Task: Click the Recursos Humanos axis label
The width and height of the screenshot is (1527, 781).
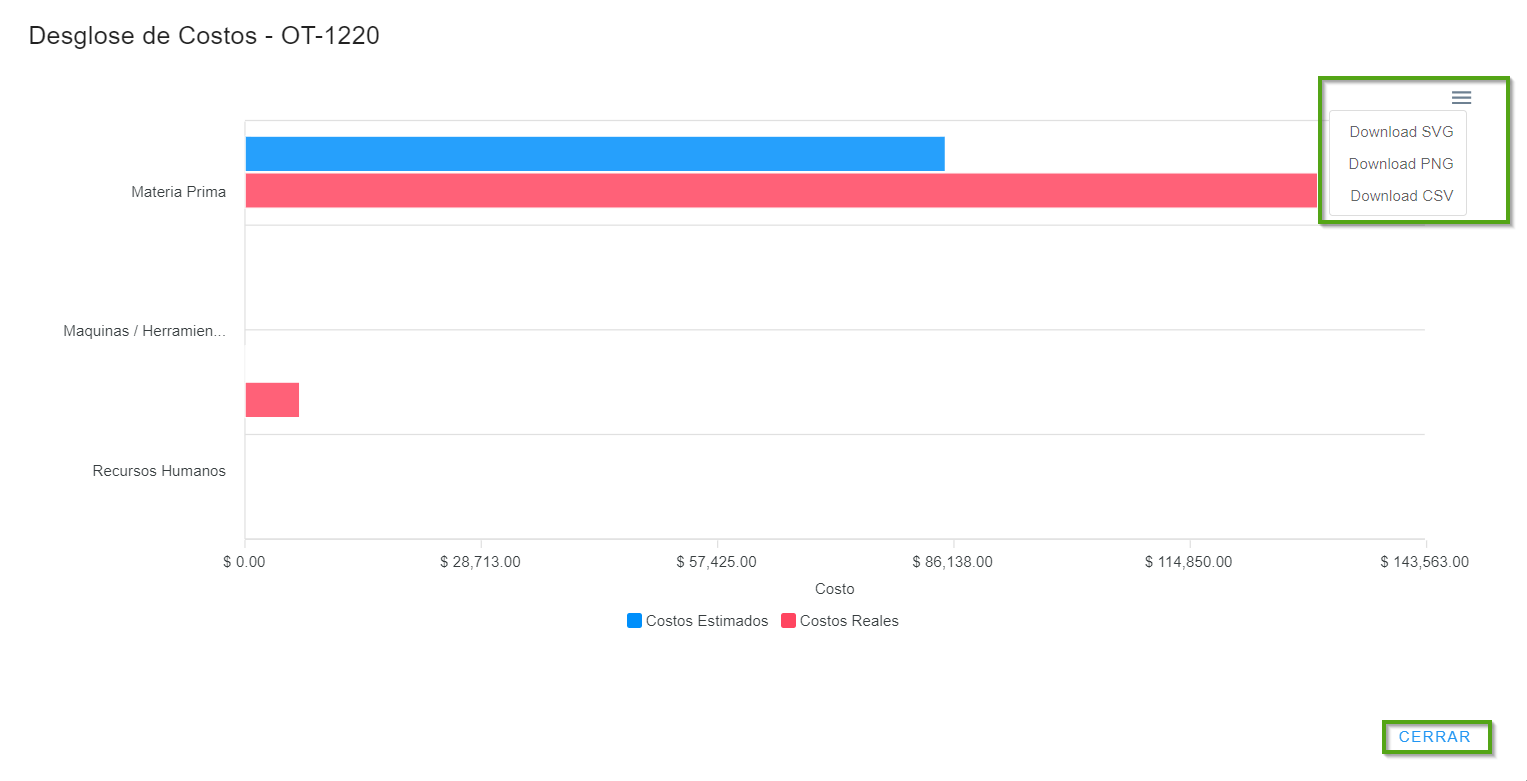Action: pyautogui.click(x=159, y=471)
